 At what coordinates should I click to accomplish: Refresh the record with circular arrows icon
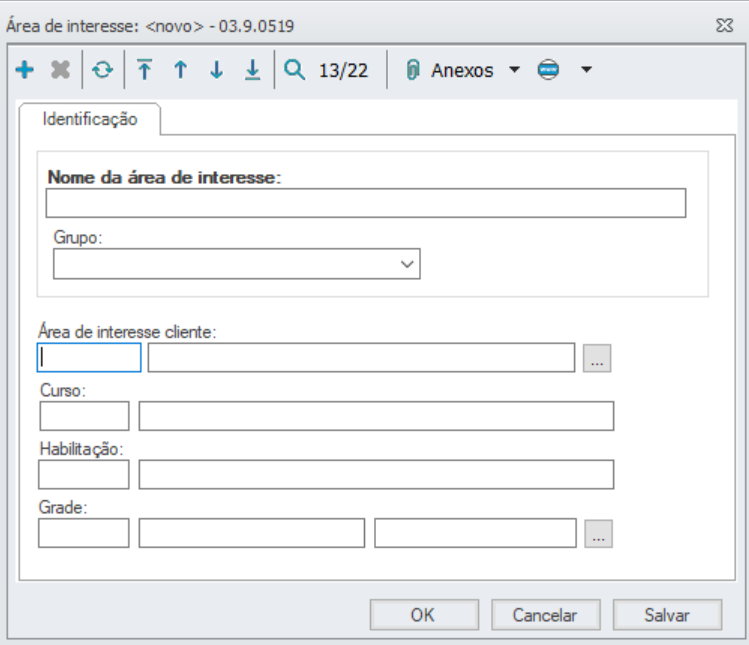(x=103, y=70)
